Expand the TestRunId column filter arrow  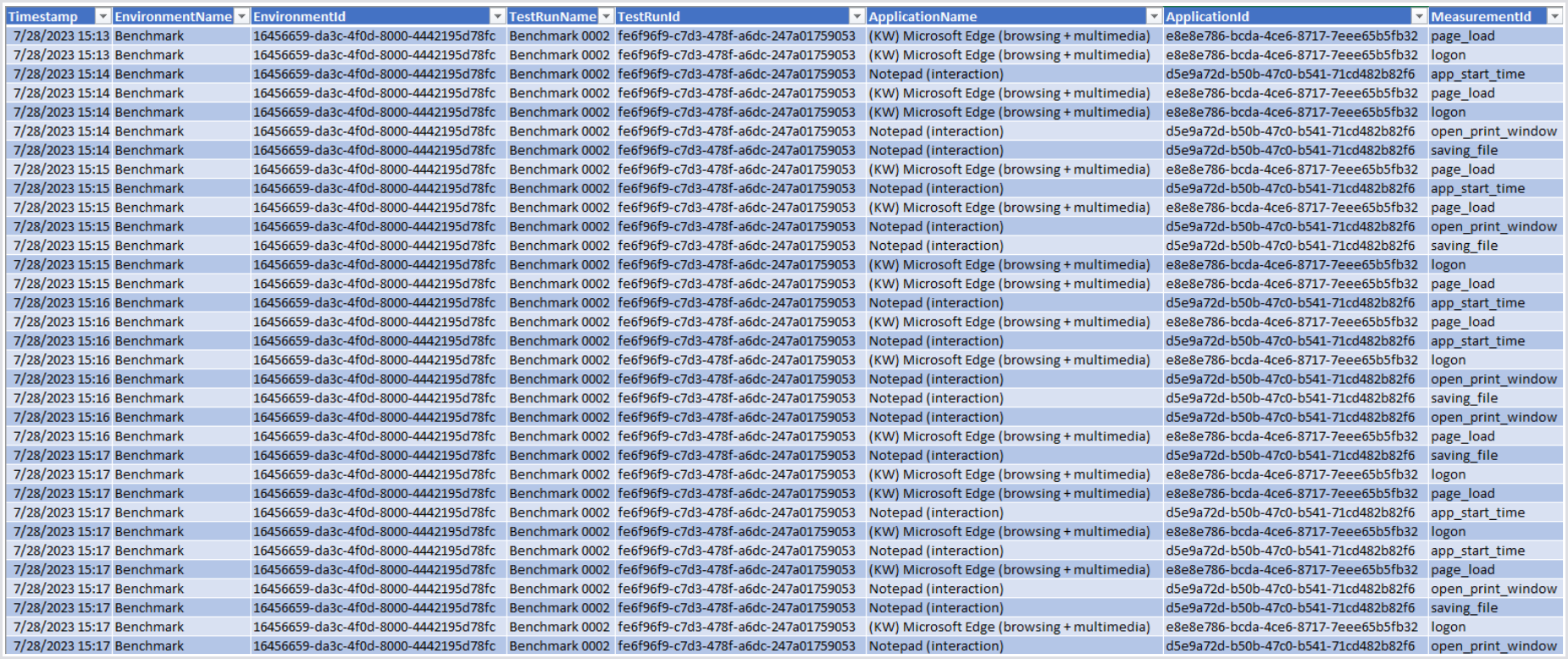(856, 16)
